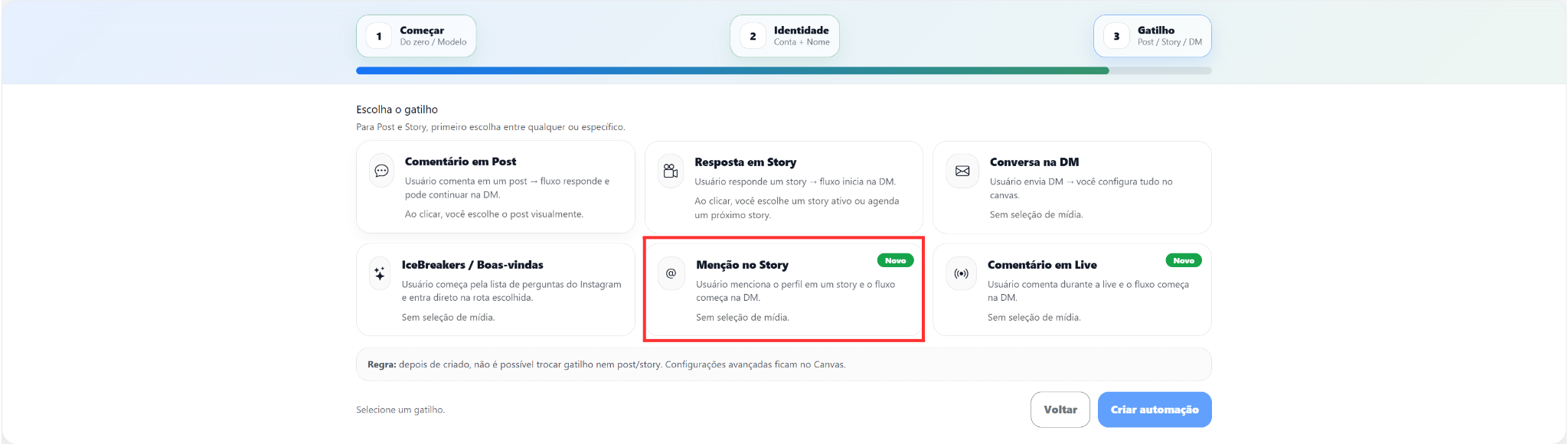Viewport: 1568px width, 444px height.
Task: Click the Criar automação button
Action: [1155, 410]
